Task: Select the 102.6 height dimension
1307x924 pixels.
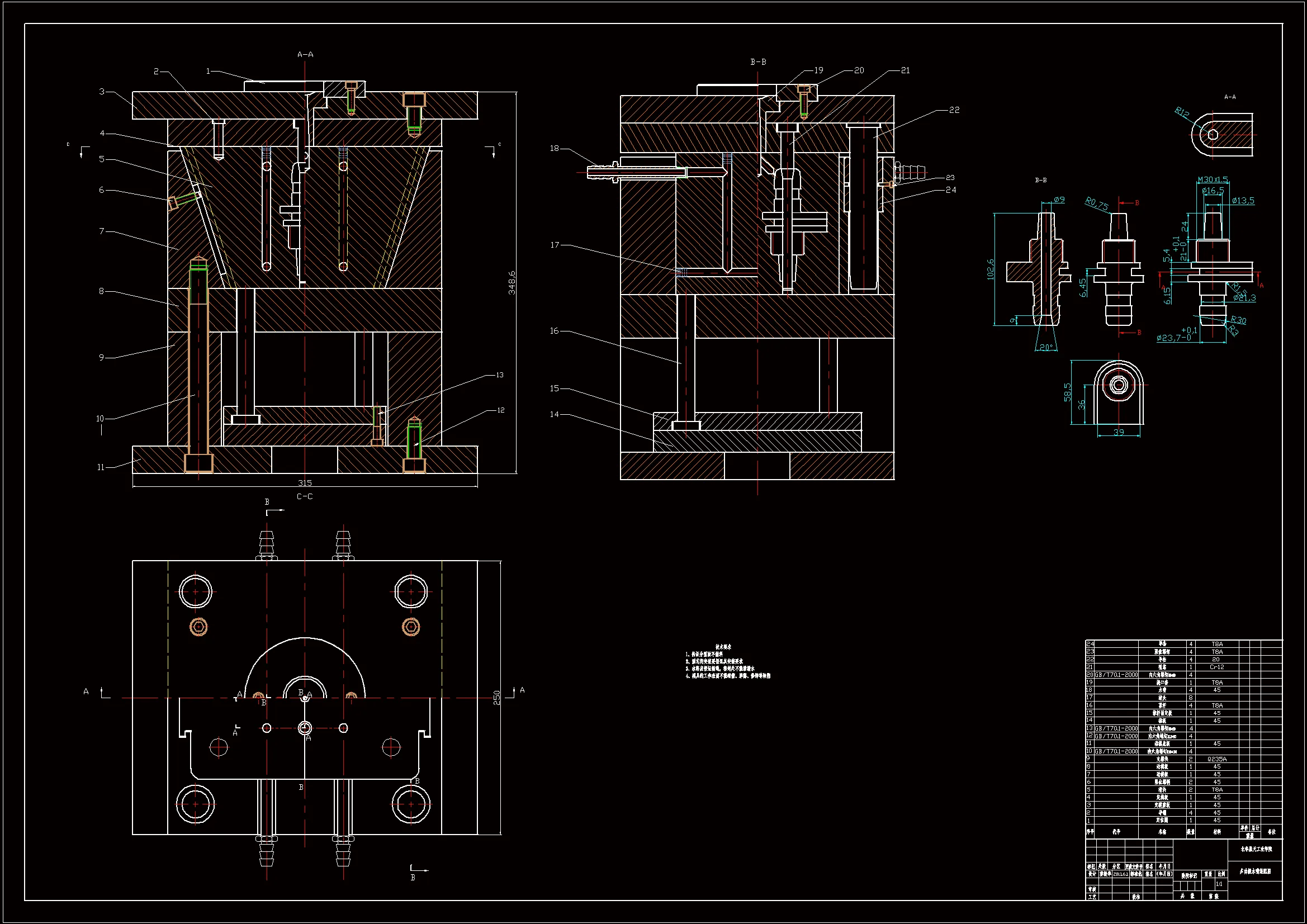Action: pos(991,269)
